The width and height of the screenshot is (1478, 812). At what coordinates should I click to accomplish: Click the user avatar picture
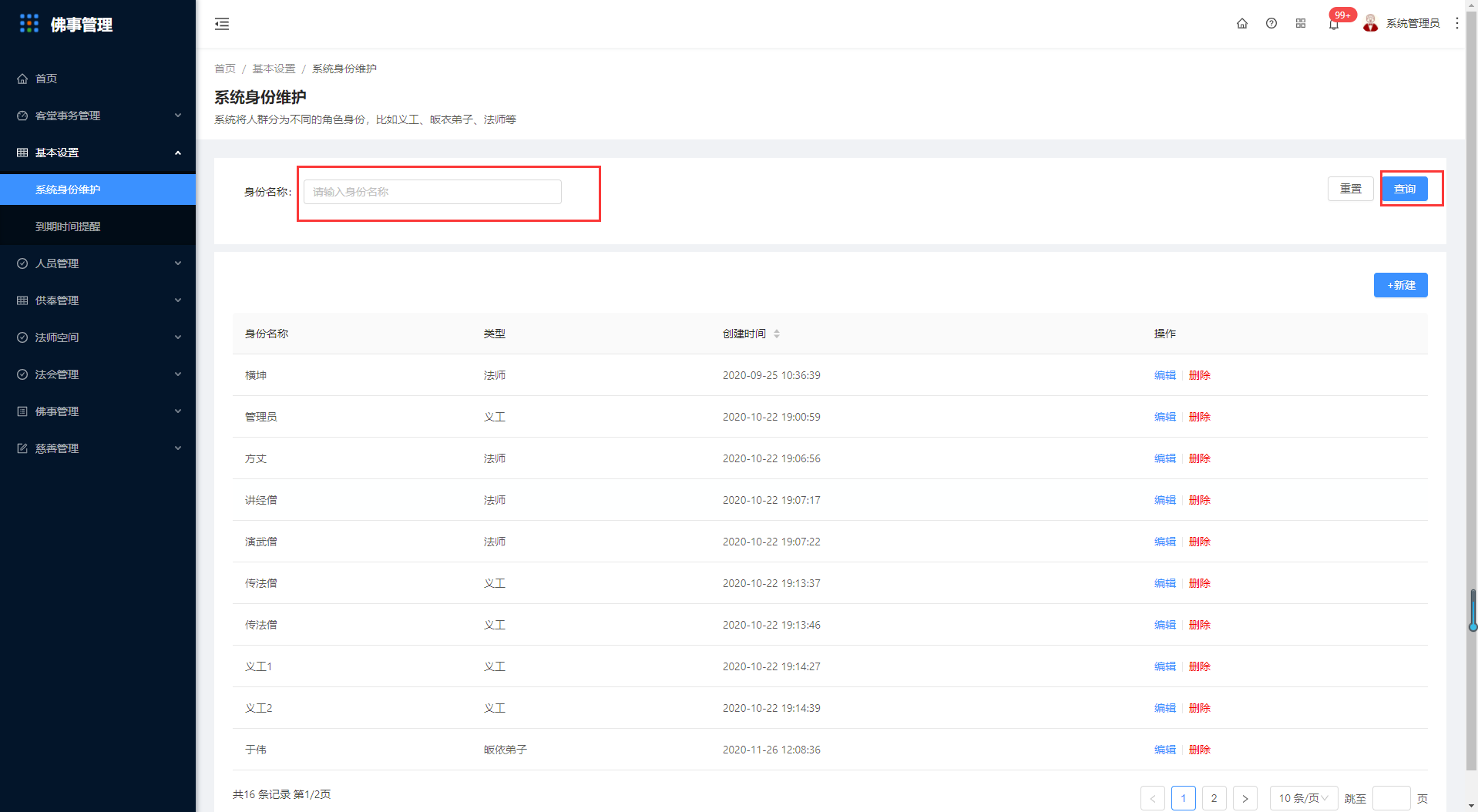tap(1370, 23)
